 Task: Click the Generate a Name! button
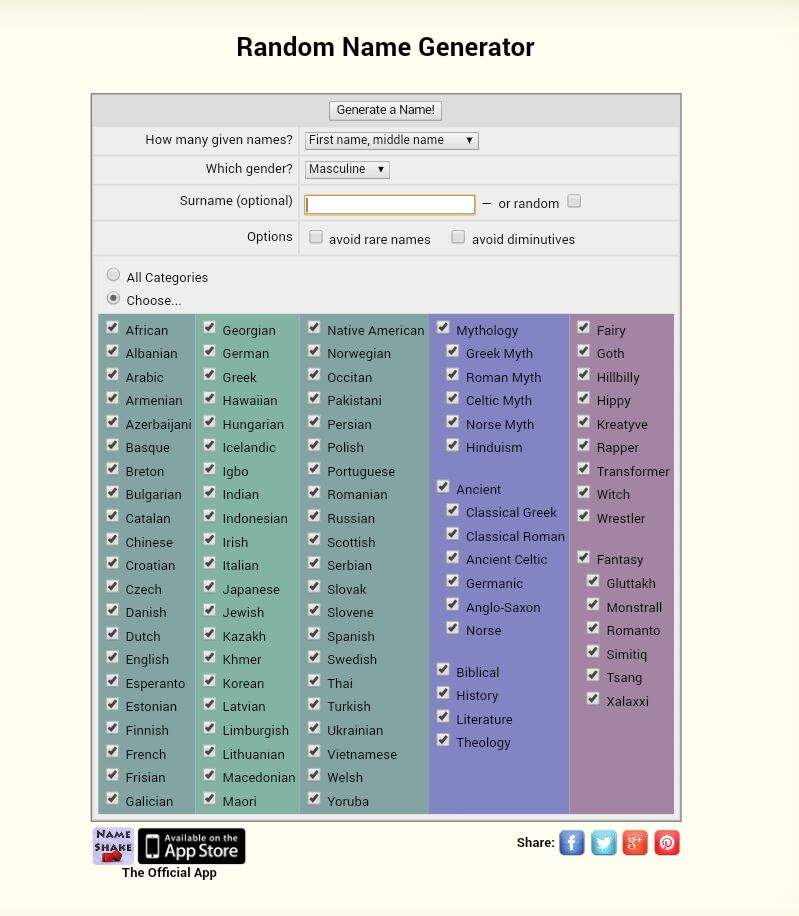click(385, 110)
